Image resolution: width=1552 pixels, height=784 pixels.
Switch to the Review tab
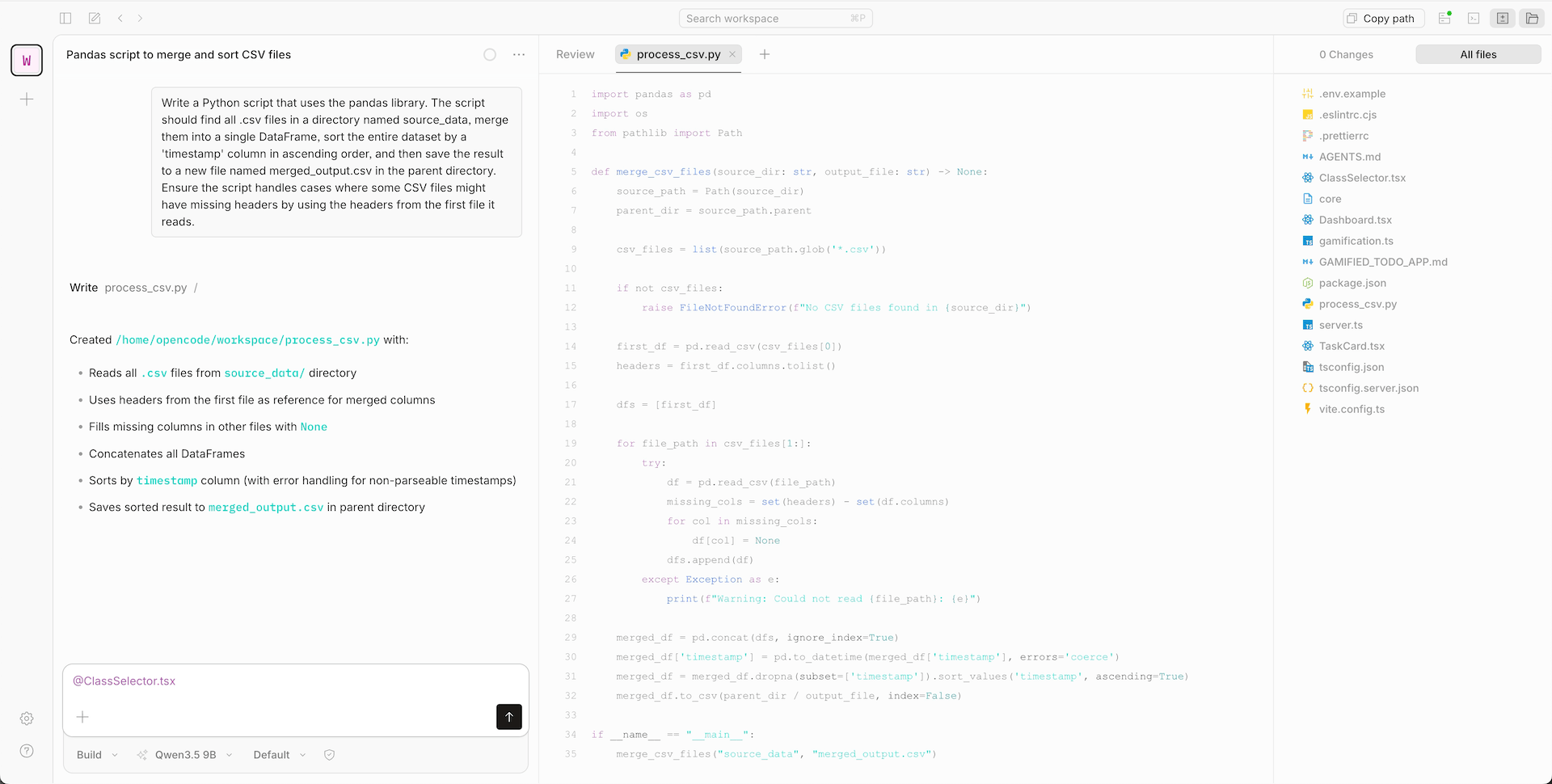(x=575, y=54)
